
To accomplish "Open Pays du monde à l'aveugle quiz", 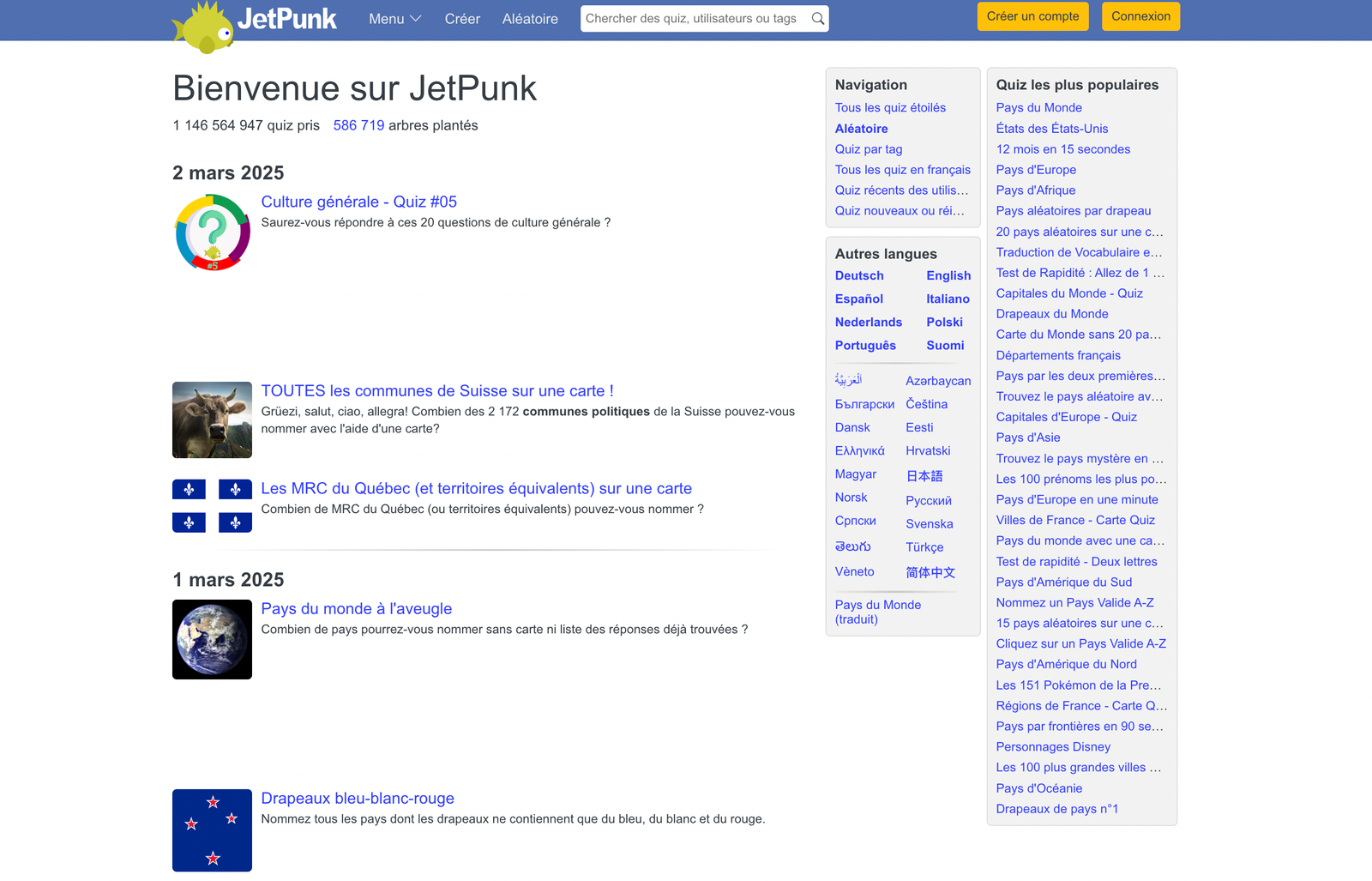I will [356, 608].
